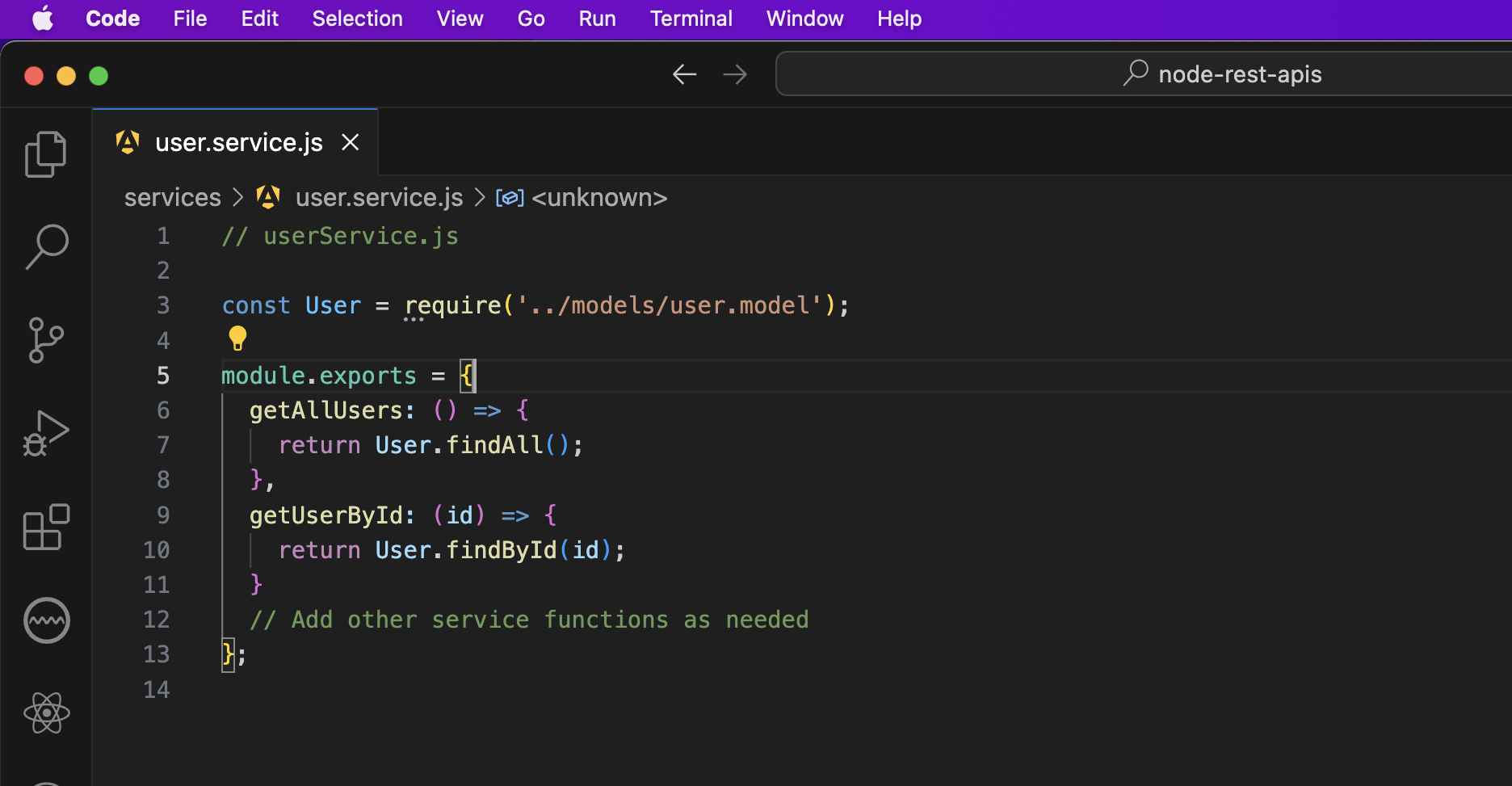Image resolution: width=1512 pixels, height=786 pixels.
Task: Expand the user.service.js breadcrumb item
Action: pos(379,197)
